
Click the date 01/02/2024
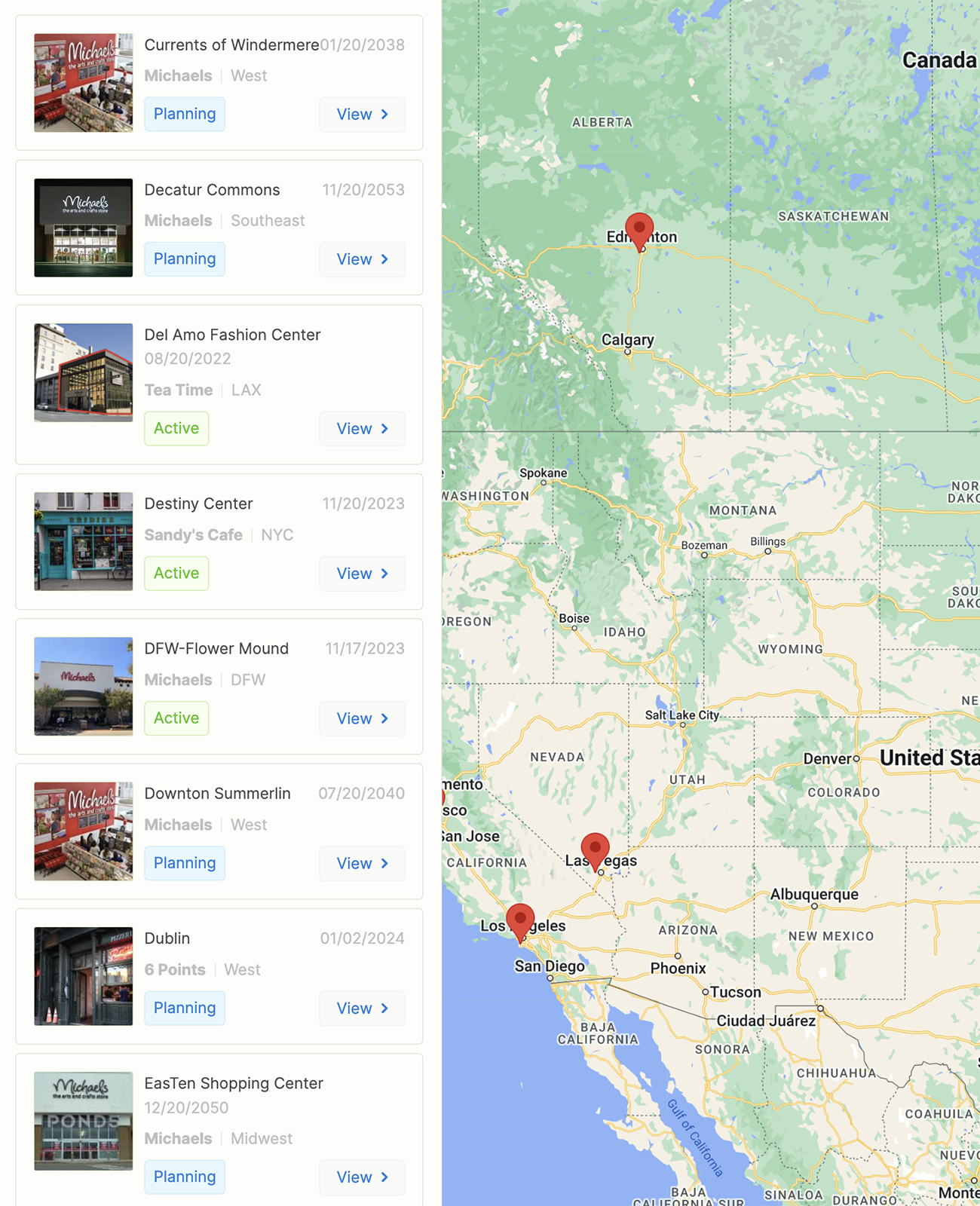363,938
